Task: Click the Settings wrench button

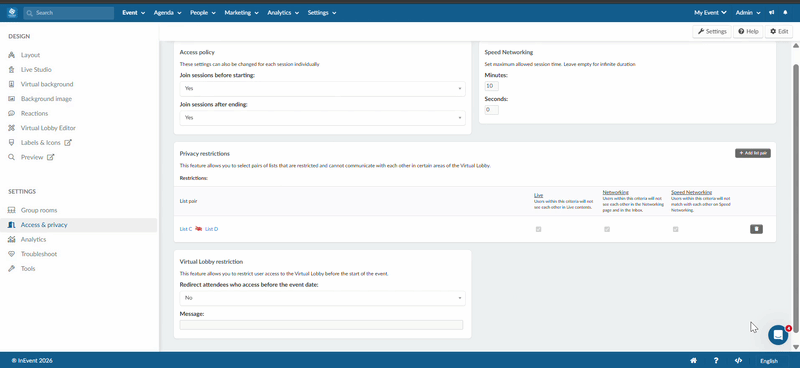Action: coord(712,32)
